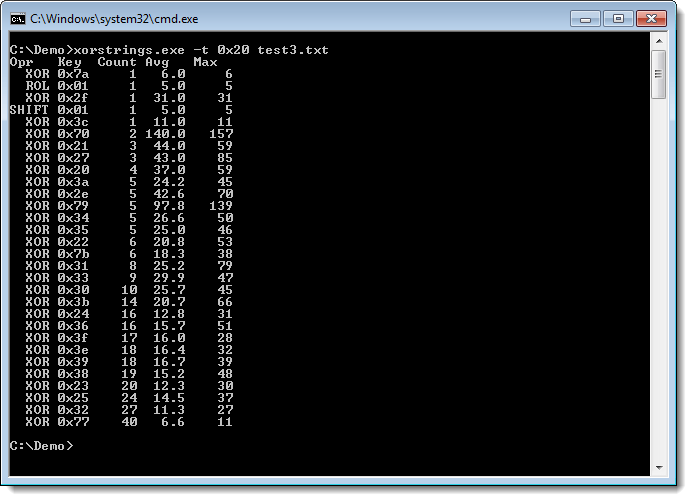The image size is (692, 501).
Task: Click the Key column header
Action: tap(69, 62)
